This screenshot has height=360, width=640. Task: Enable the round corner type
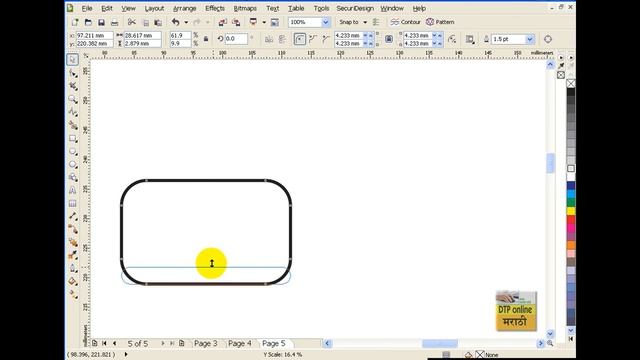pyautogui.click(x=300, y=39)
